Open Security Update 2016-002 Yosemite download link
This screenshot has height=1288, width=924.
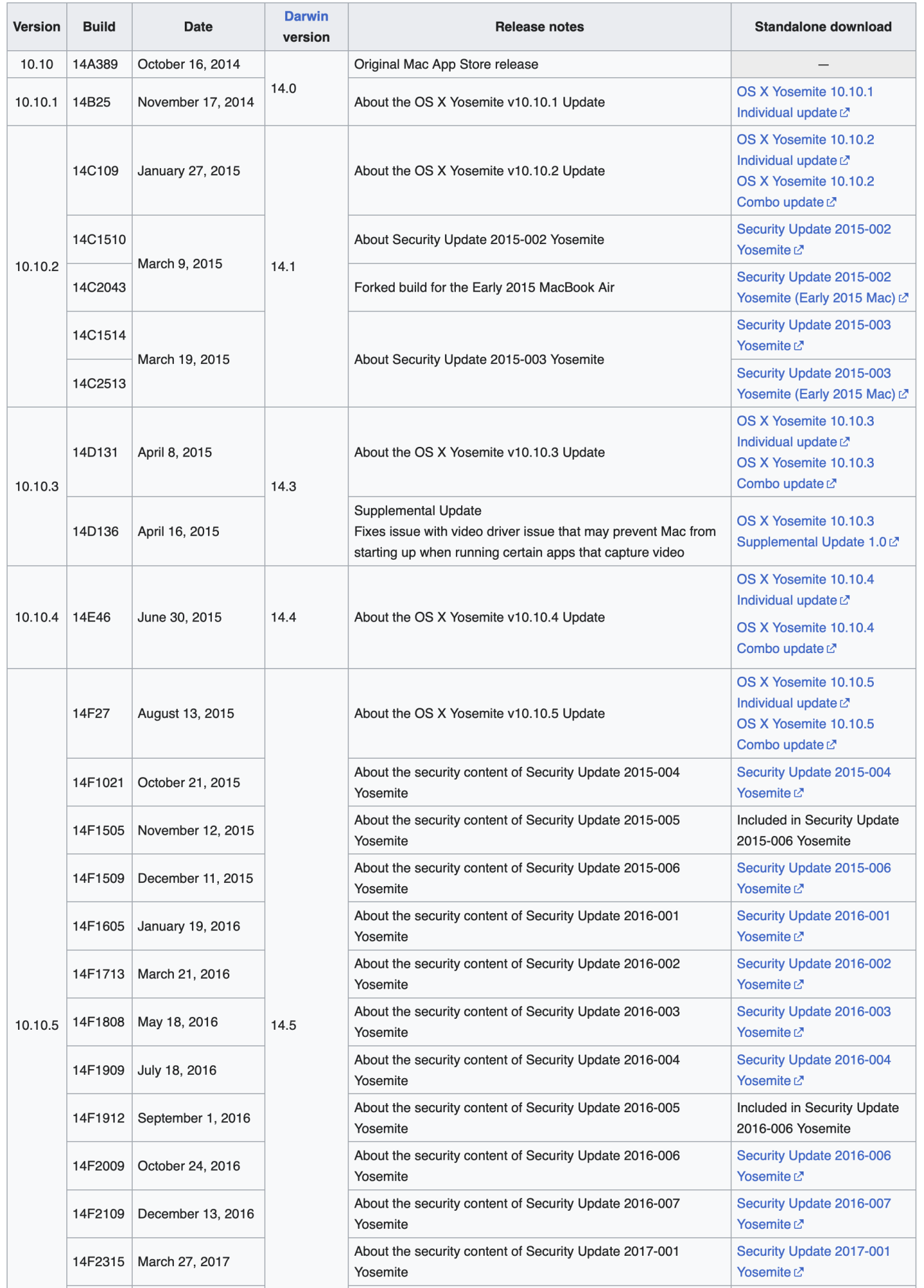[x=813, y=974]
